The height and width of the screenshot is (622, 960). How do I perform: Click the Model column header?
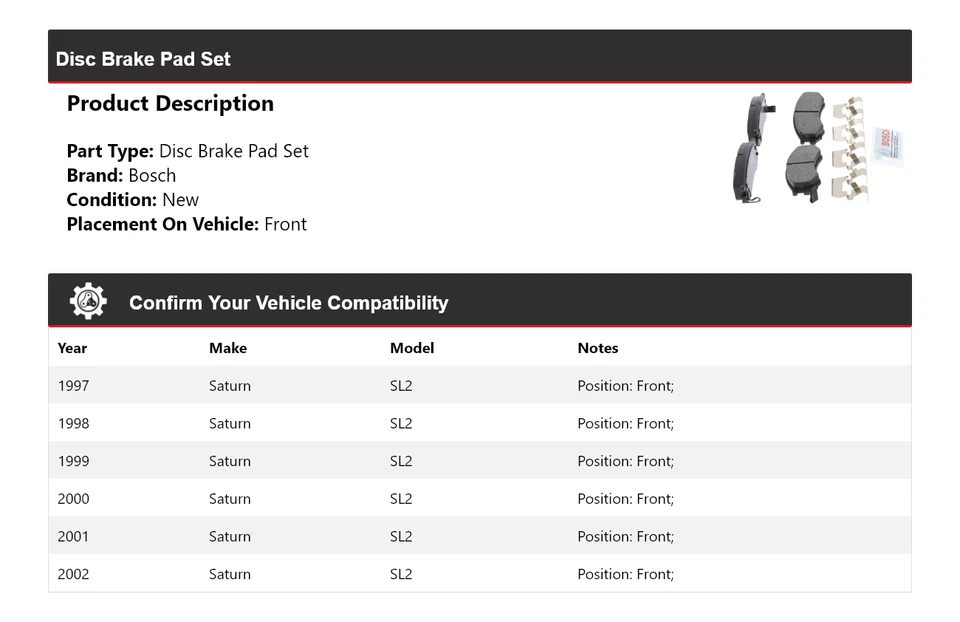pos(412,348)
